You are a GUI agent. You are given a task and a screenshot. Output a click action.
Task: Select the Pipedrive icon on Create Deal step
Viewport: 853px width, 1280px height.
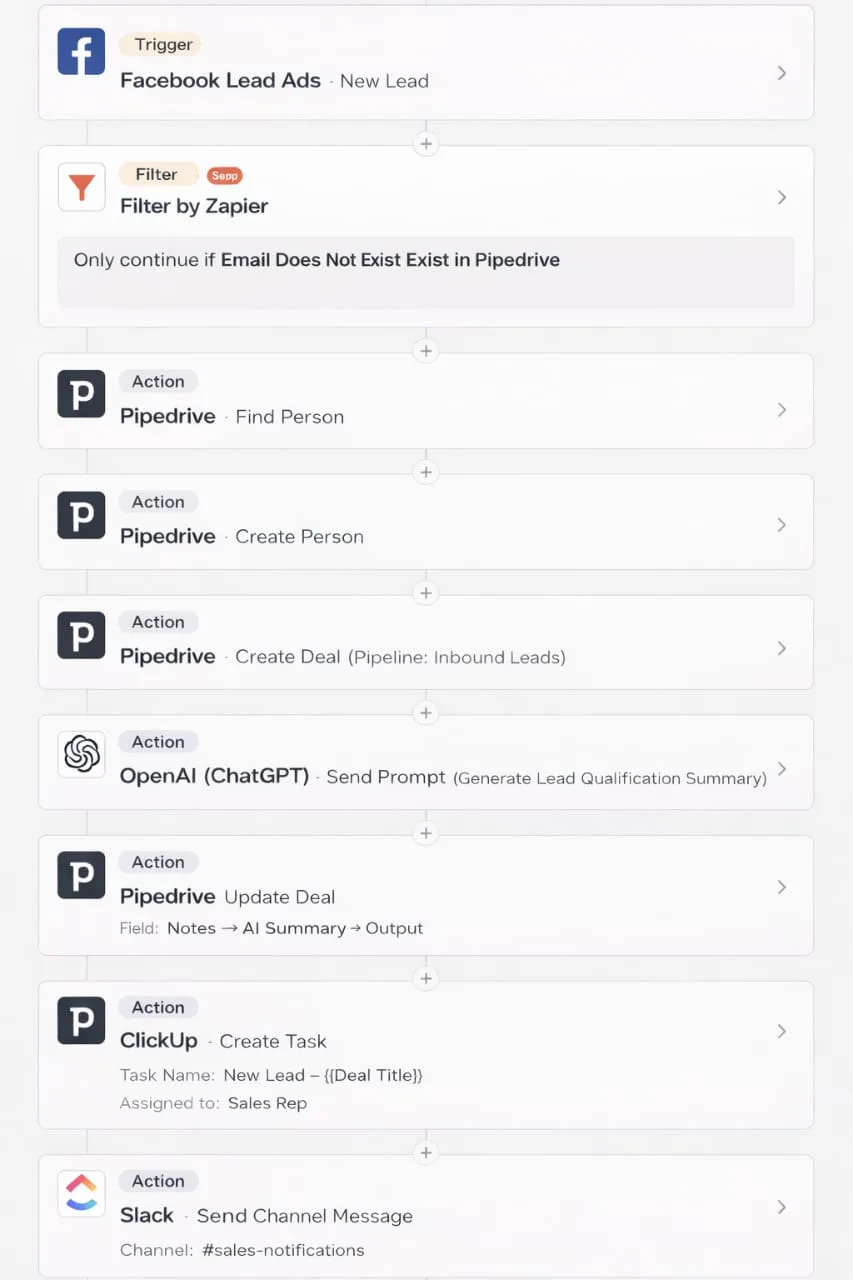[80, 635]
